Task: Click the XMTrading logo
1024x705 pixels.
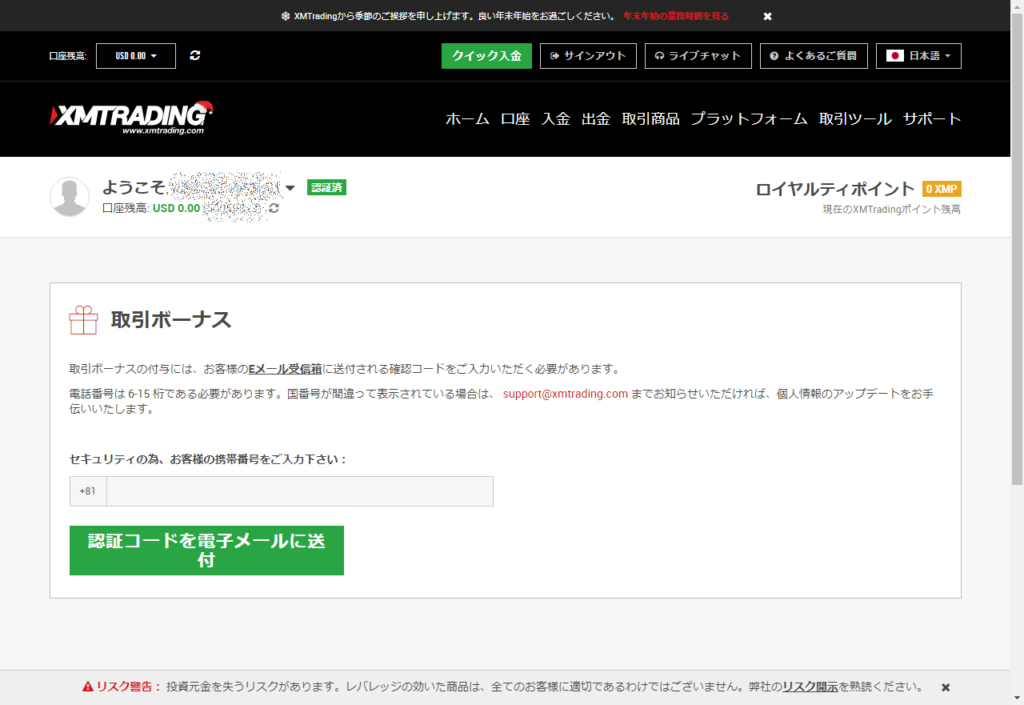Action: pos(132,118)
